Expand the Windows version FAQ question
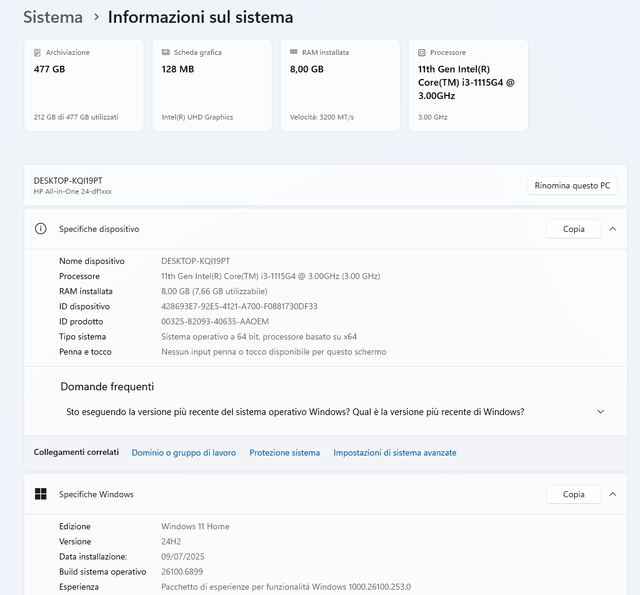The image size is (640, 595). pyautogui.click(x=600, y=411)
